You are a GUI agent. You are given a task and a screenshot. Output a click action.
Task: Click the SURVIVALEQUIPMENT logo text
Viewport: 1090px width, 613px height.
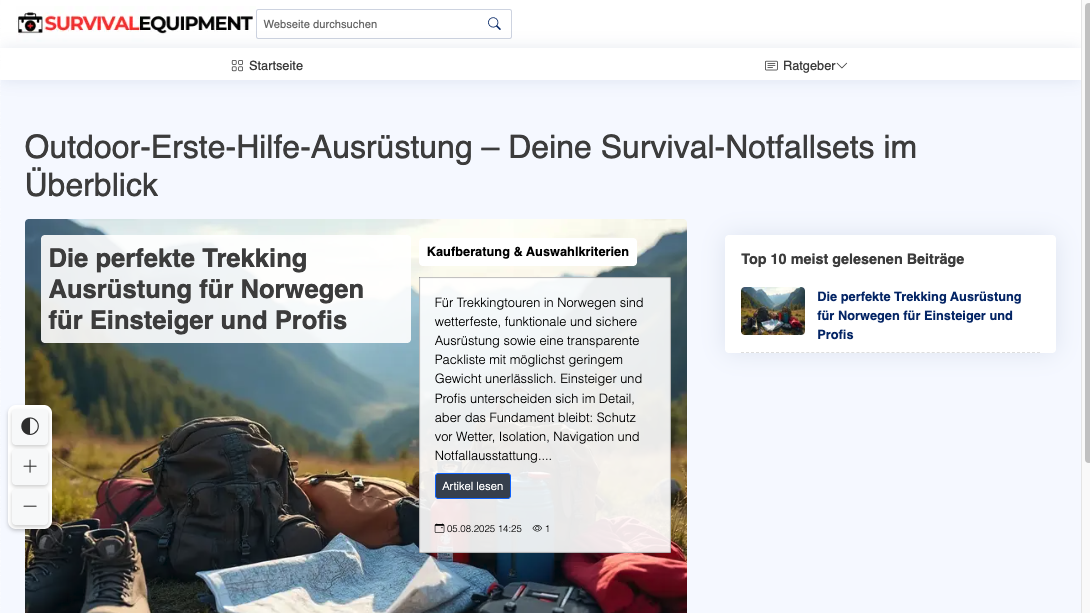coord(148,23)
